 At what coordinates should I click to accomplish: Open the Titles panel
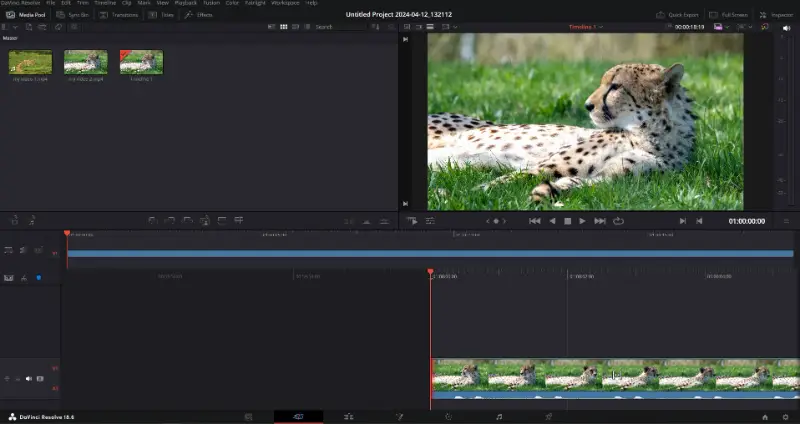[x=161, y=15]
